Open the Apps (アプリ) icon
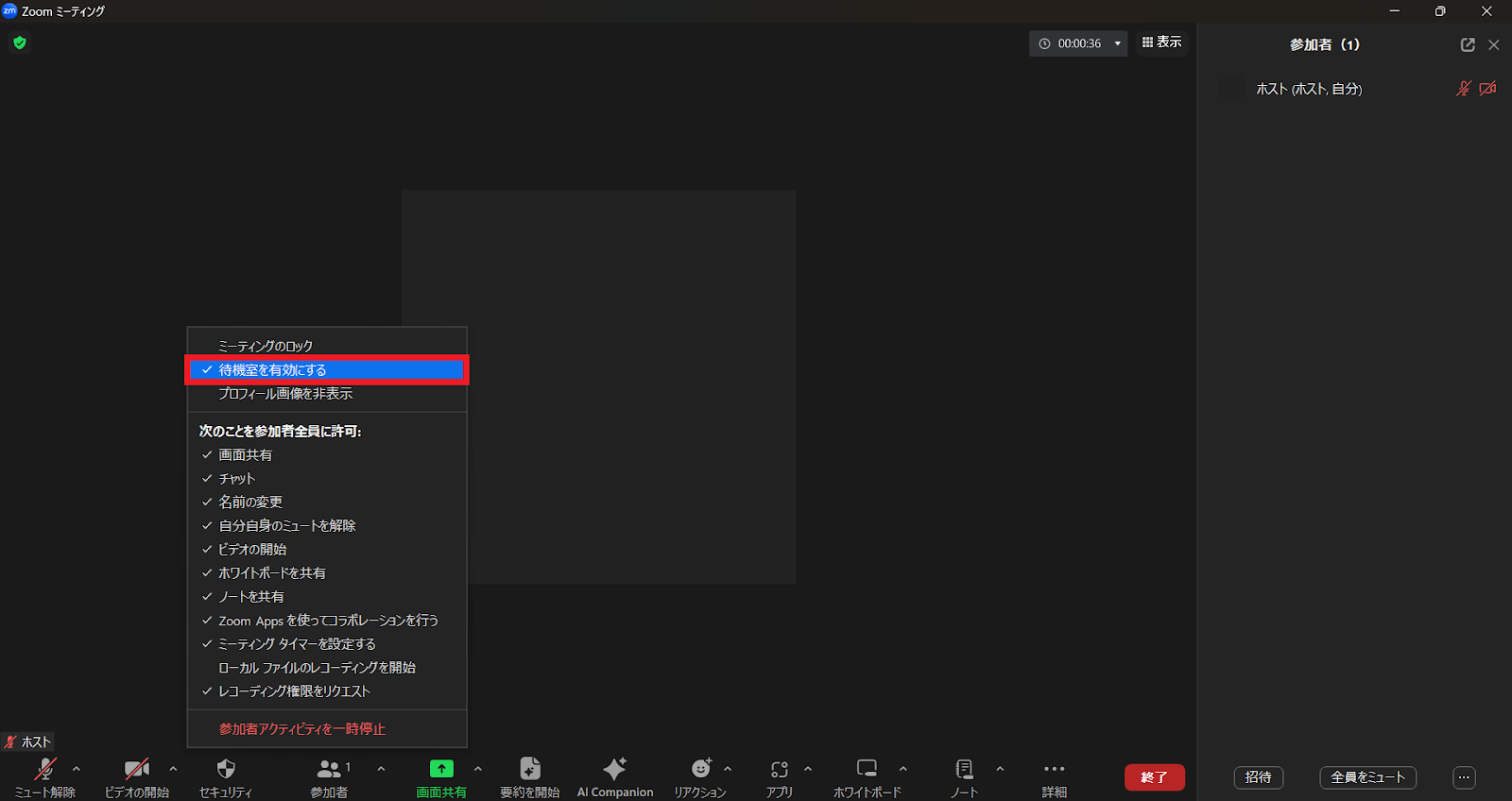 (x=780, y=769)
